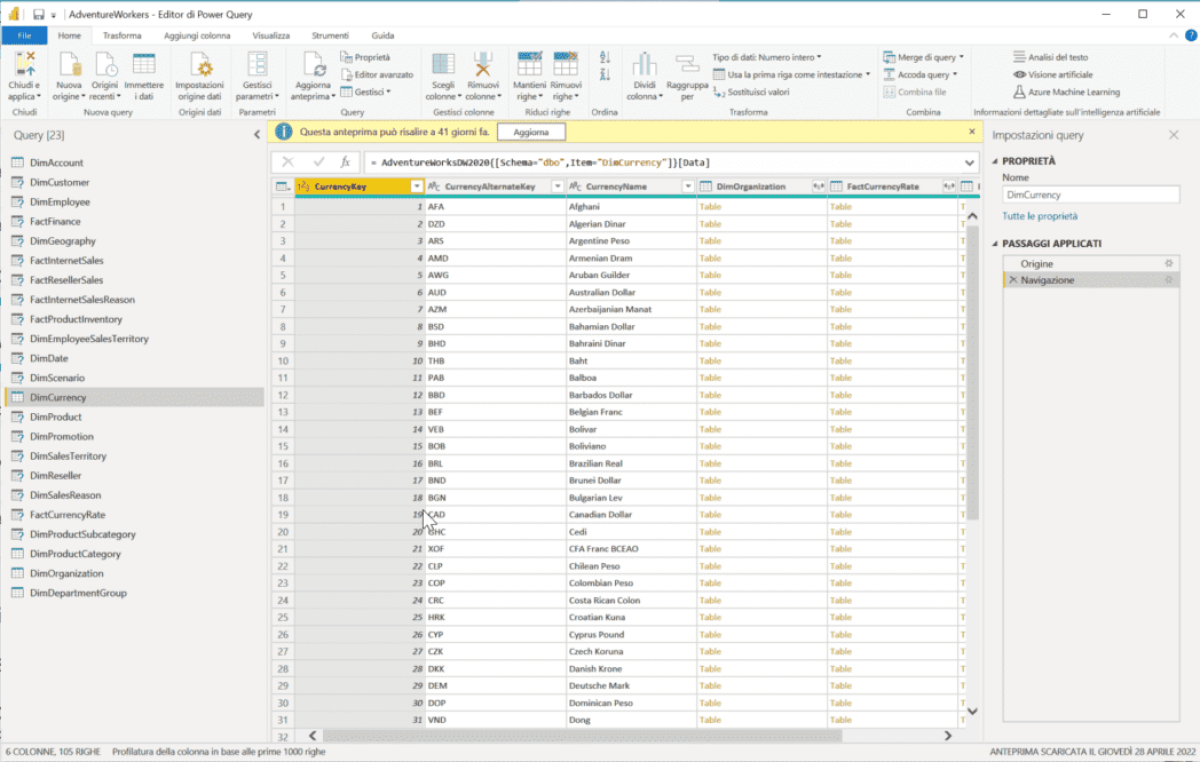Select the FactInternetSales query
1200x762 pixels.
[x=135, y=260]
